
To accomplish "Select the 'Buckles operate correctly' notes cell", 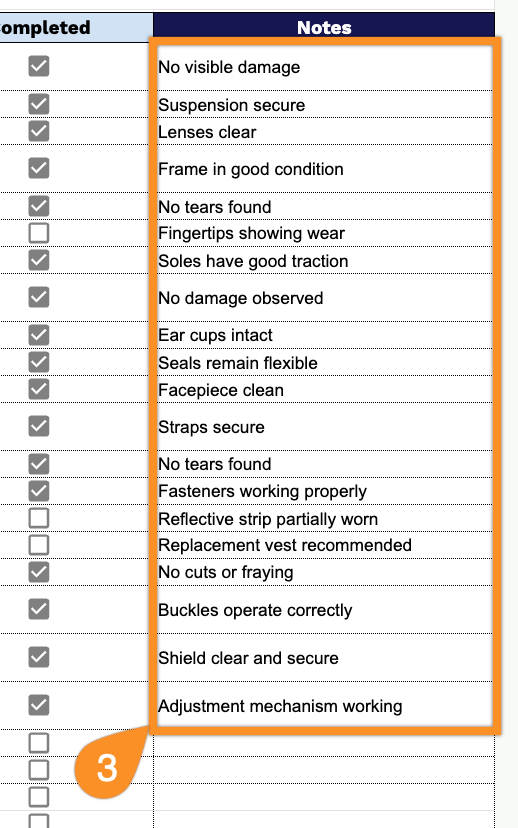I will [324, 610].
